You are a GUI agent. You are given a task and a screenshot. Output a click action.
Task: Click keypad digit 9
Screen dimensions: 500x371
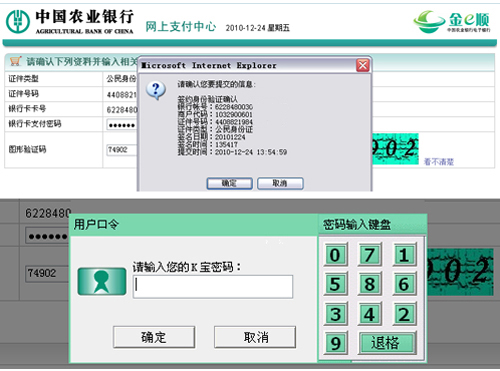click(x=335, y=343)
